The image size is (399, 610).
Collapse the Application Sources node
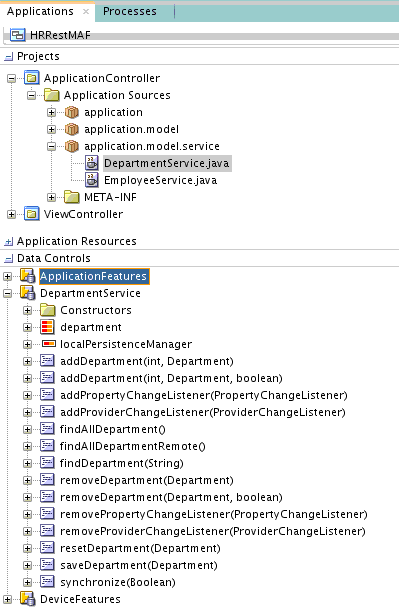(32, 96)
